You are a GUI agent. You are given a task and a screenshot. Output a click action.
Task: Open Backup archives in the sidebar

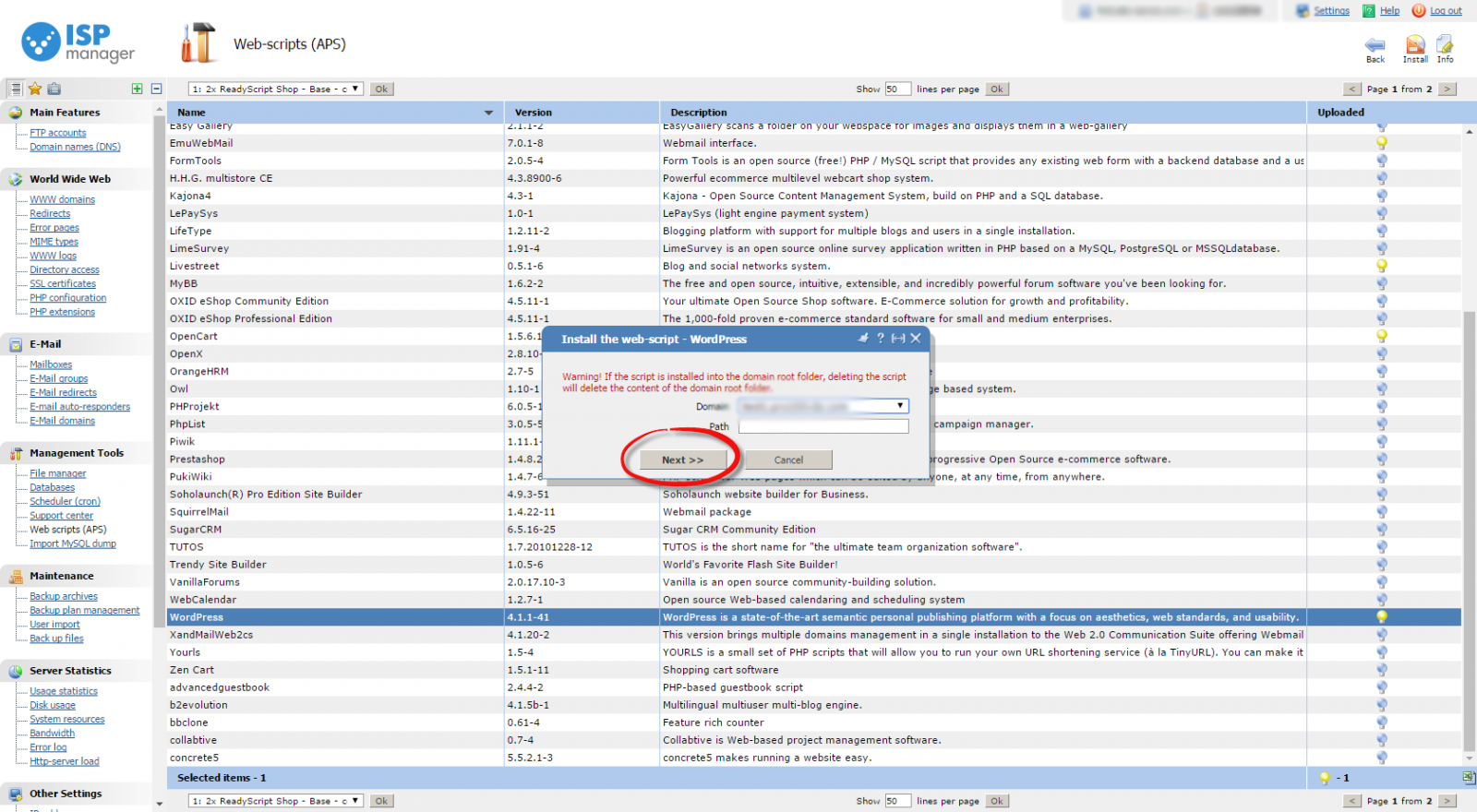[63, 596]
